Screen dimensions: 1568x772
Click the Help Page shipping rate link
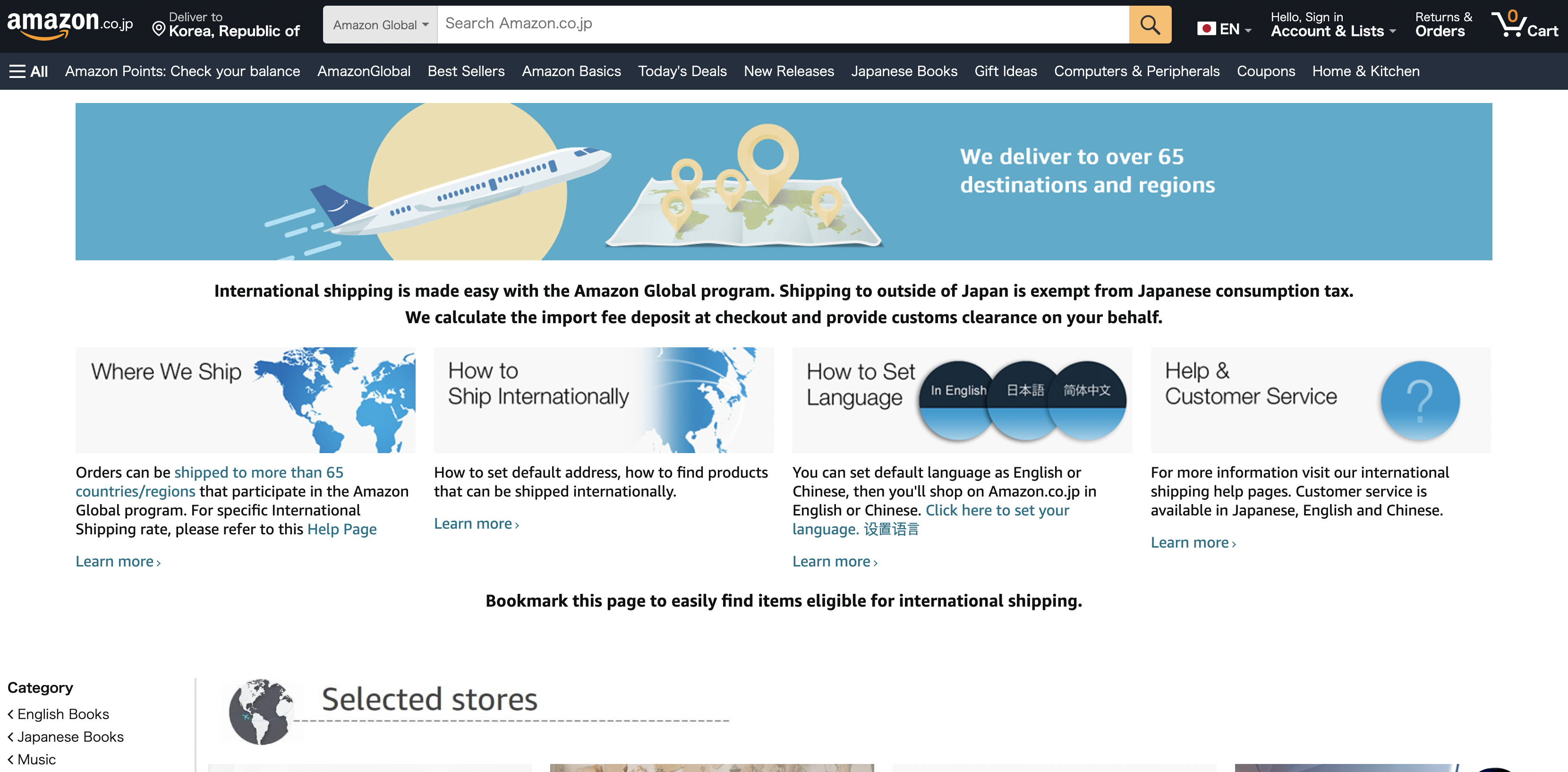(341, 529)
